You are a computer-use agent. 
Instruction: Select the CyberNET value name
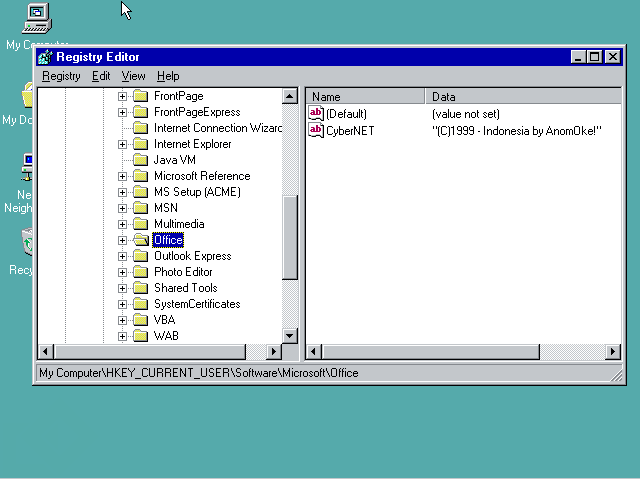(x=350, y=131)
